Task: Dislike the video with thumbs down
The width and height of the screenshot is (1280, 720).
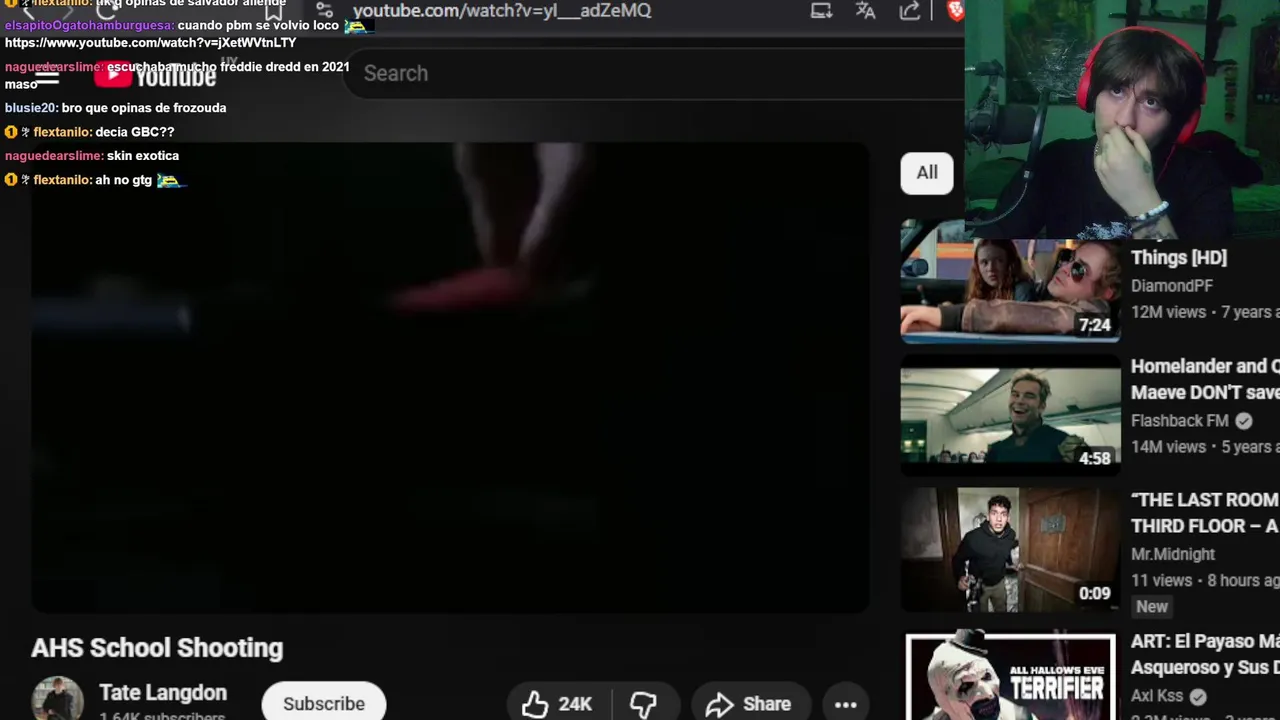Action: tap(644, 704)
